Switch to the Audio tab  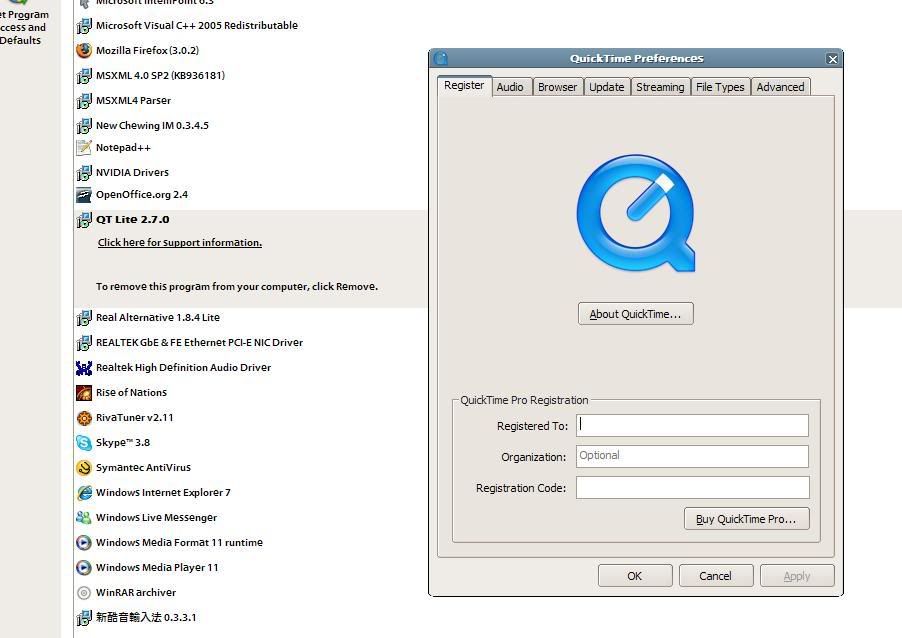(x=510, y=87)
